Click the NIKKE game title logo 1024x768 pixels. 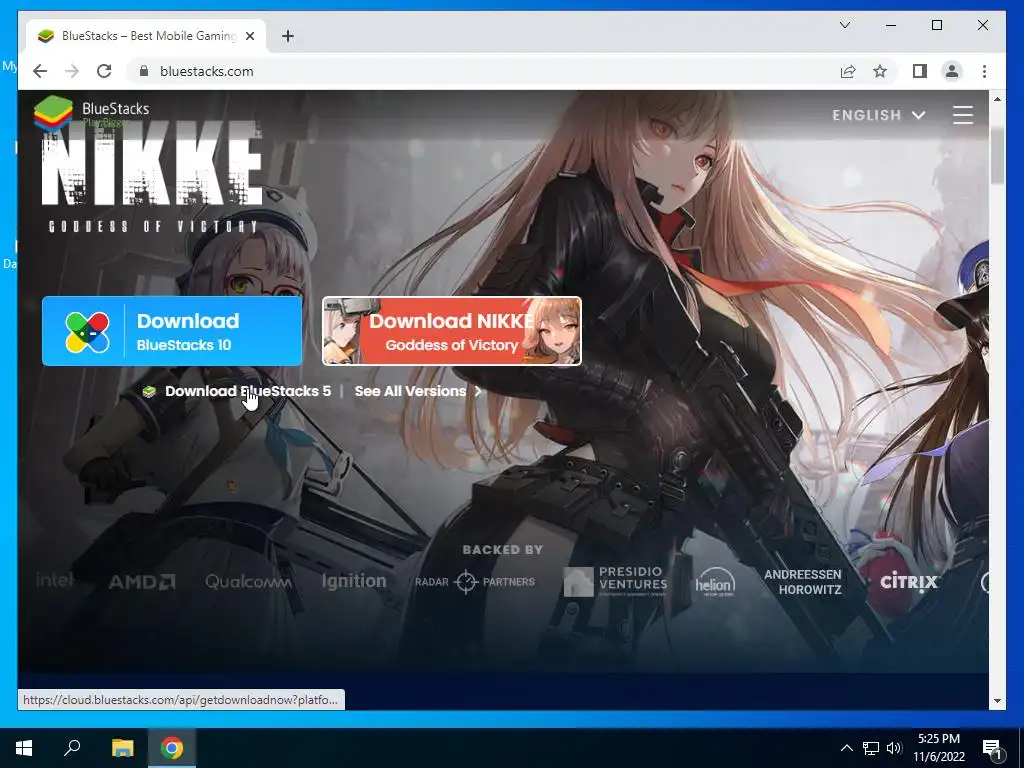point(152,177)
